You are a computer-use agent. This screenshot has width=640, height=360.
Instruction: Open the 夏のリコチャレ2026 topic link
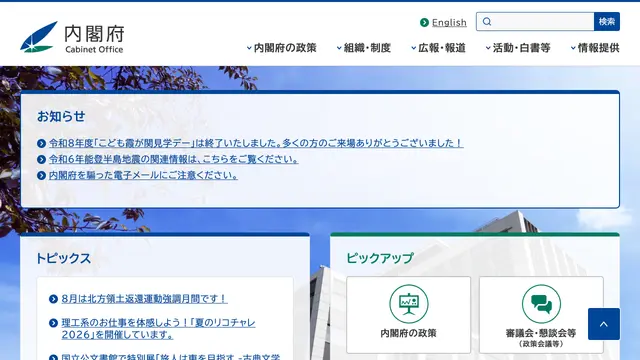click(x=158, y=329)
